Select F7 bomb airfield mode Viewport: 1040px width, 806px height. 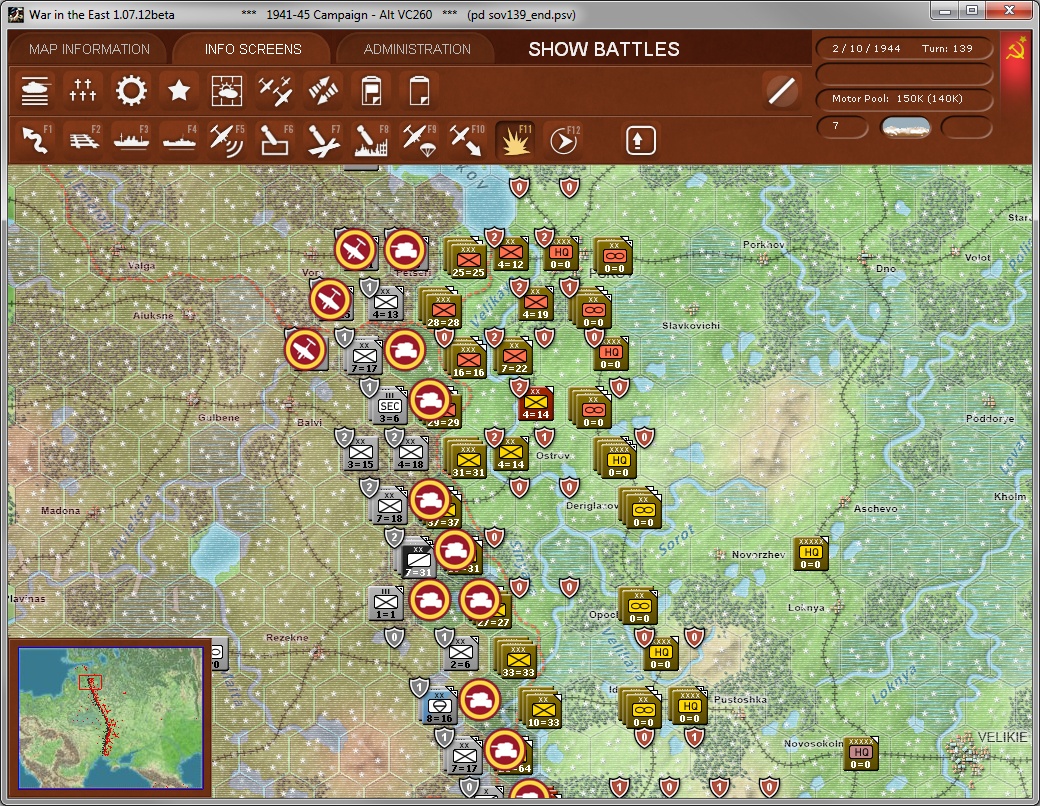point(323,140)
